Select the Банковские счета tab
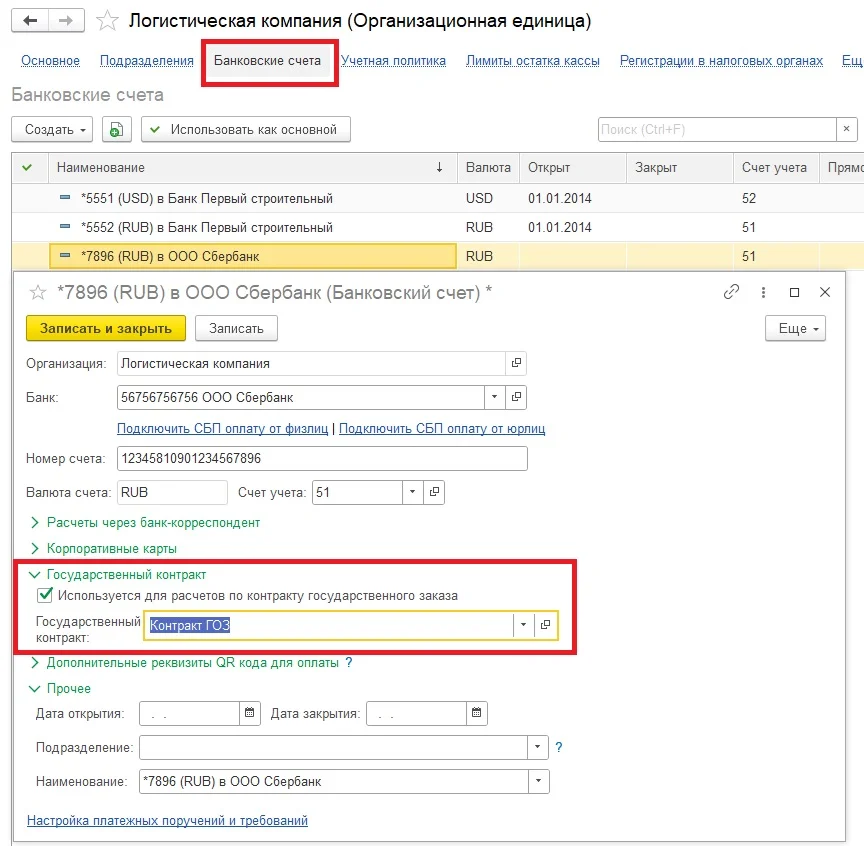The height and width of the screenshot is (846, 864). 267,61
